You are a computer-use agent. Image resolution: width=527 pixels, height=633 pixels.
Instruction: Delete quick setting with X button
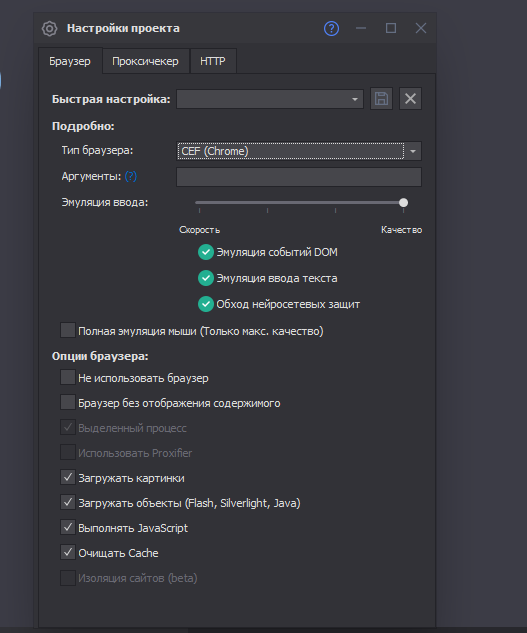pos(410,99)
